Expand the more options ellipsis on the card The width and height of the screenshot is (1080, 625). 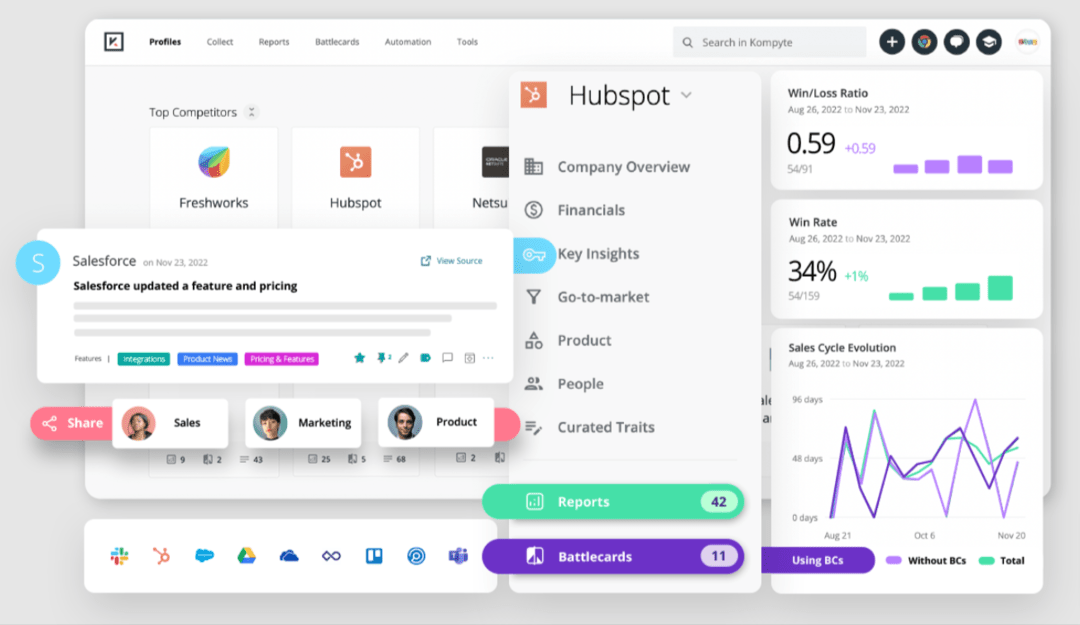click(488, 358)
